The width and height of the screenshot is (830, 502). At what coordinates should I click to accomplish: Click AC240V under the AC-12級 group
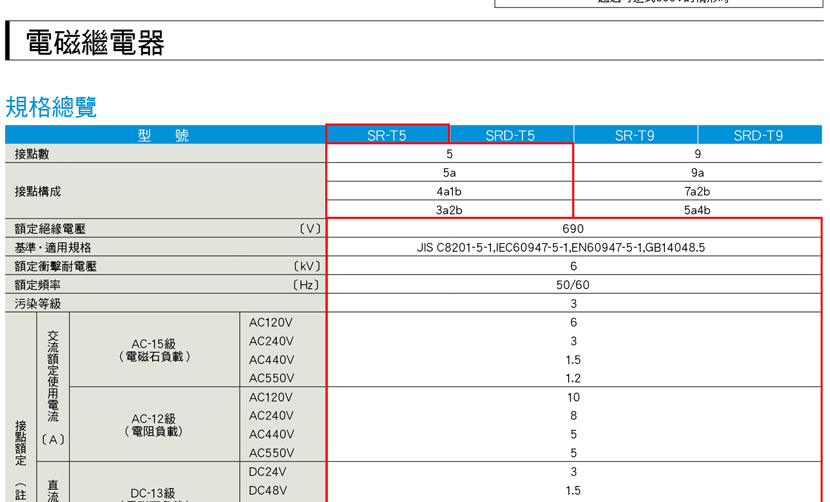pos(271,416)
